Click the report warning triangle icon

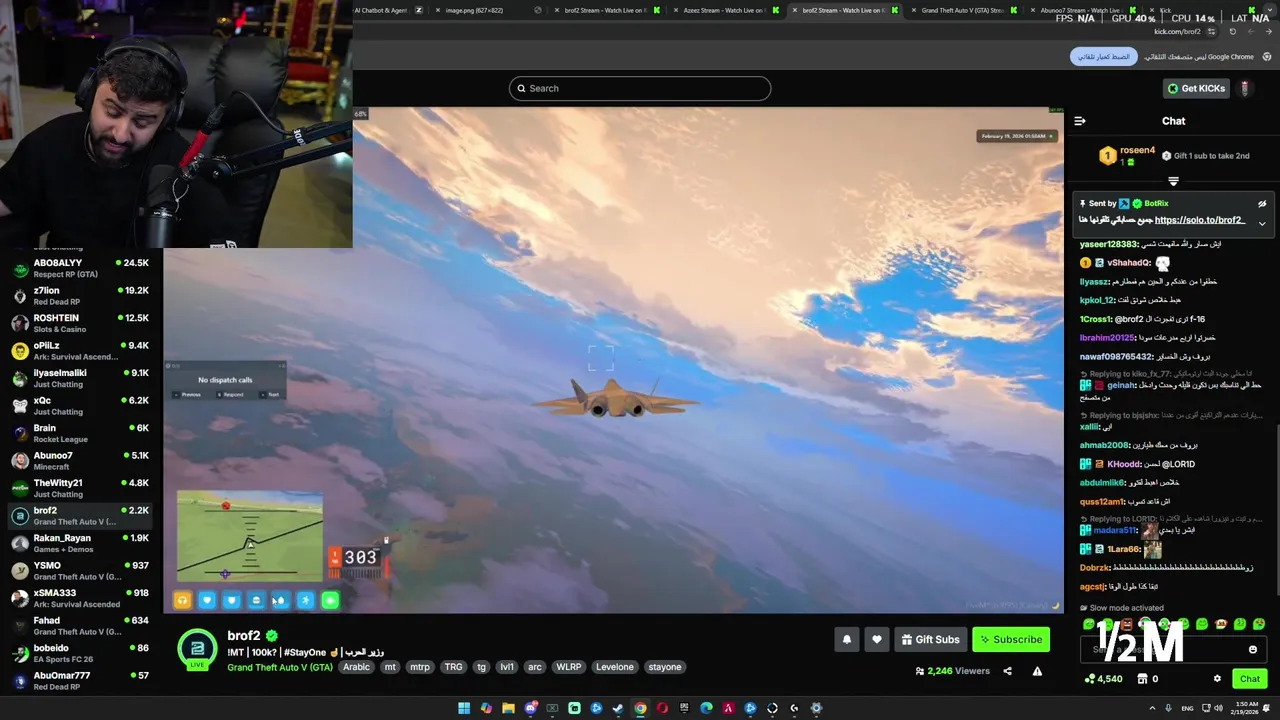[1037, 671]
